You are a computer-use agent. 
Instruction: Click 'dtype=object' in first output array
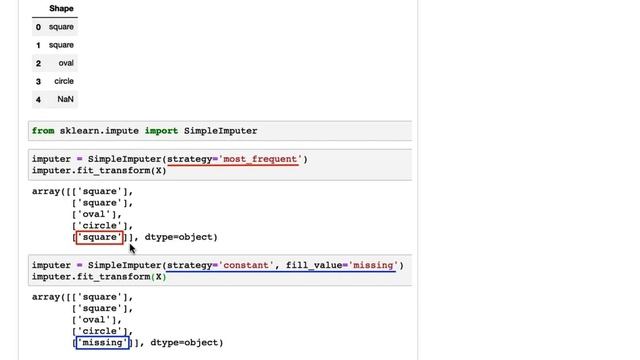click(178, 237)
